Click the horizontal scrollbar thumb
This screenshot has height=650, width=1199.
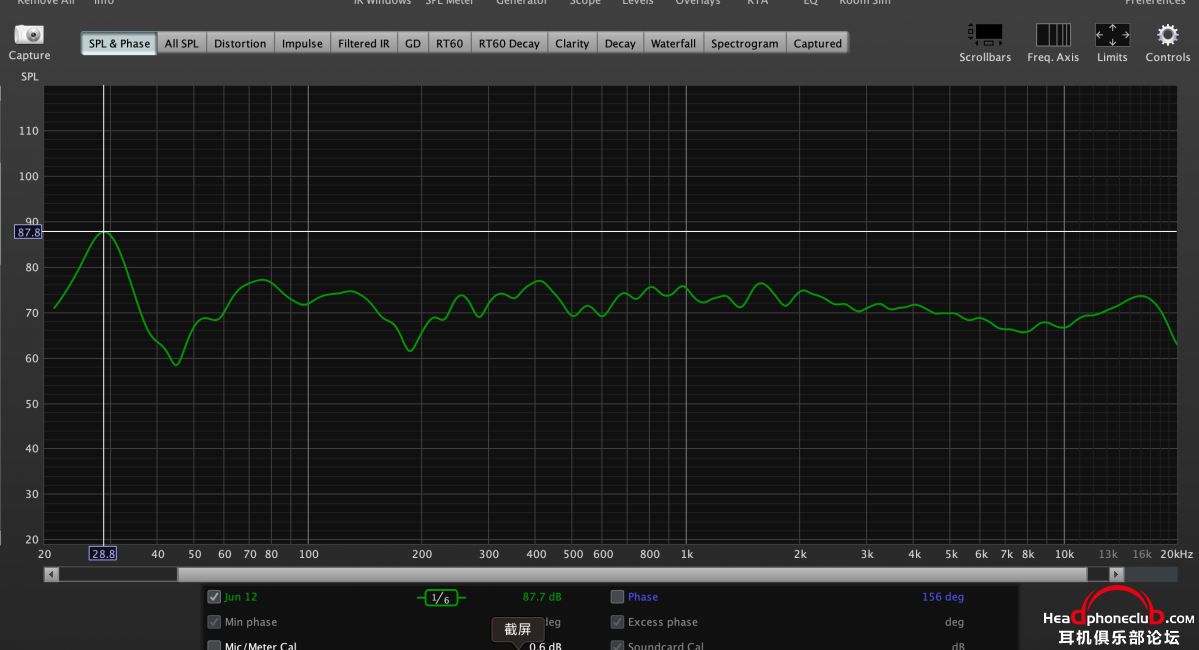click(632, 574)
